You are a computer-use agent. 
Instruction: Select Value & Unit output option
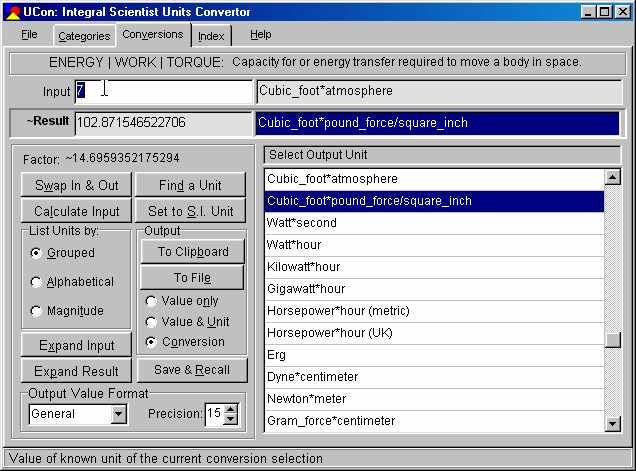tap(187, 322)
